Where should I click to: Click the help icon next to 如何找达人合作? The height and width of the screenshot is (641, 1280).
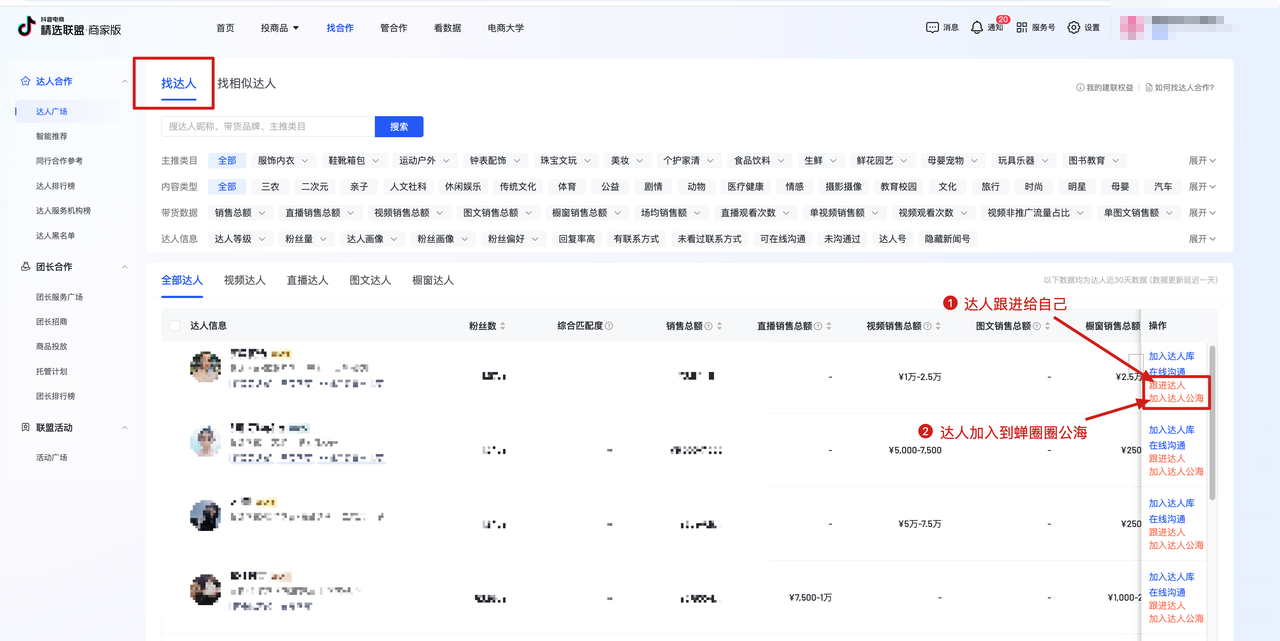(x=1149, y=87)
